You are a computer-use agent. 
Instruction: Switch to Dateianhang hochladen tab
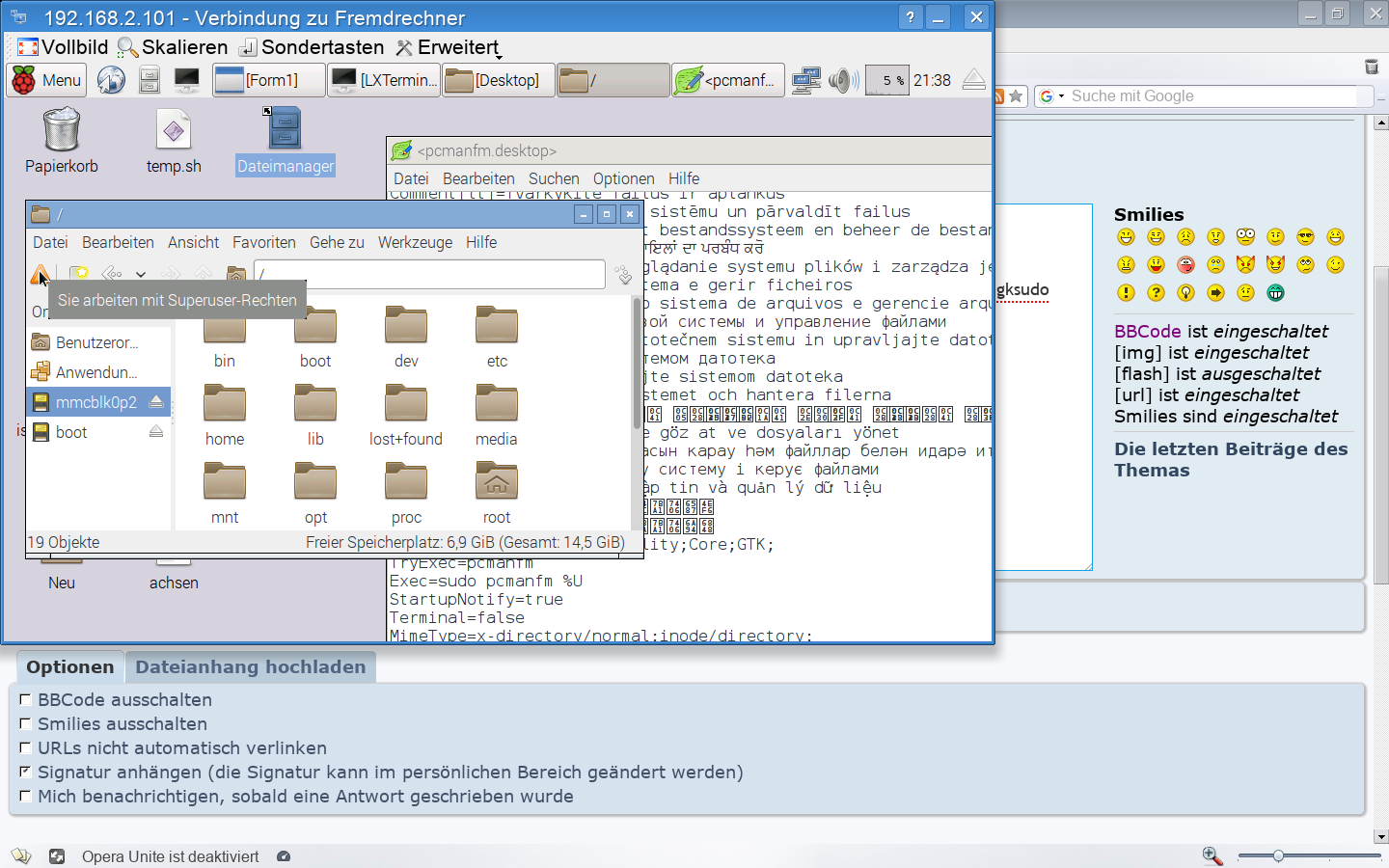(x=250, y=666)
